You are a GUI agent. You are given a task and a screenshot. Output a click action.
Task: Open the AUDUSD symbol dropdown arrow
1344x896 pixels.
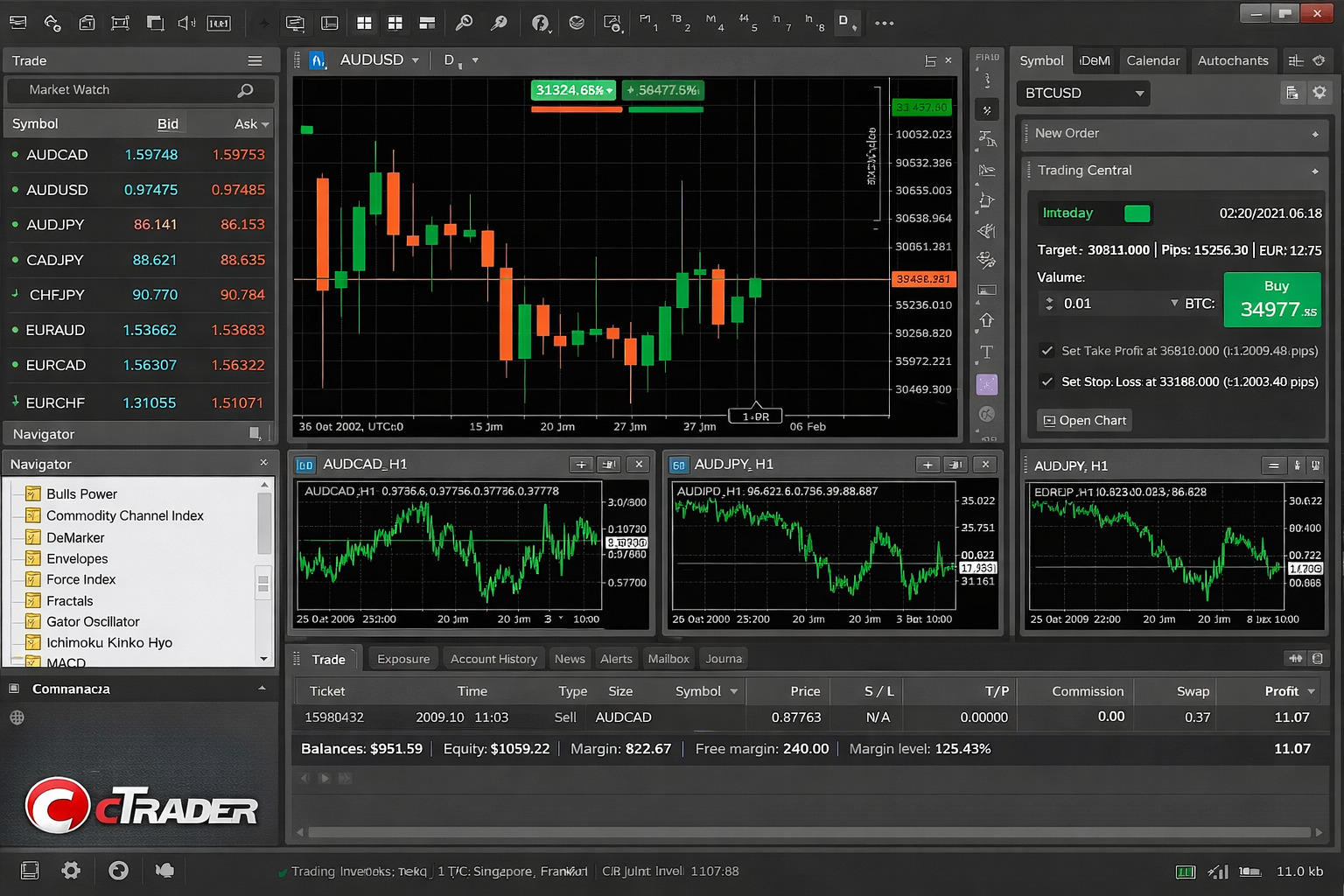coord(415,60)
